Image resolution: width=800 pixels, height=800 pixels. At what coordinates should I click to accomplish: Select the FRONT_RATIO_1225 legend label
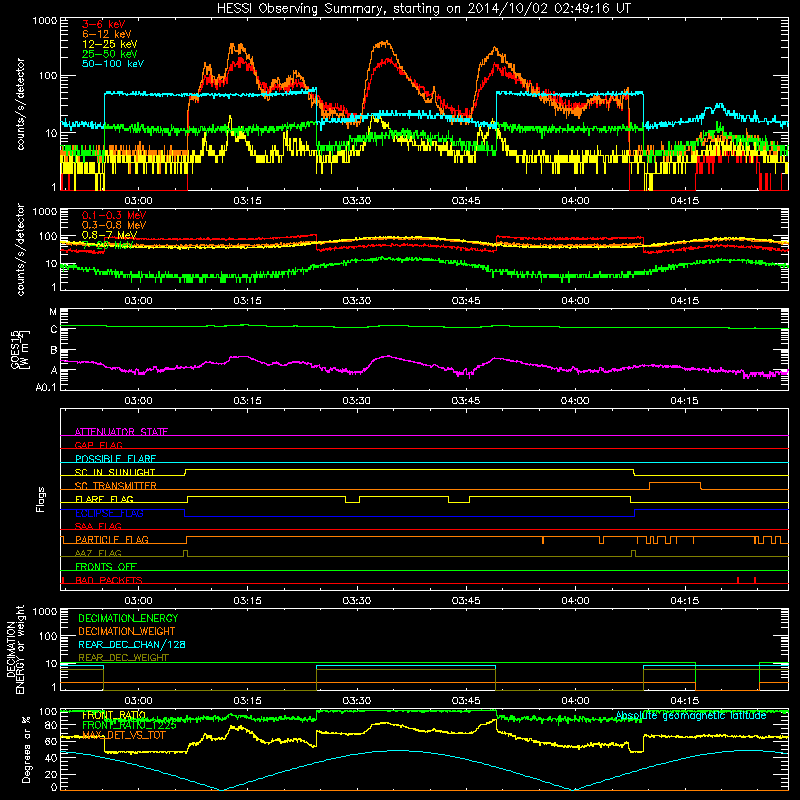pyautogui.click(x=129, y=725)
